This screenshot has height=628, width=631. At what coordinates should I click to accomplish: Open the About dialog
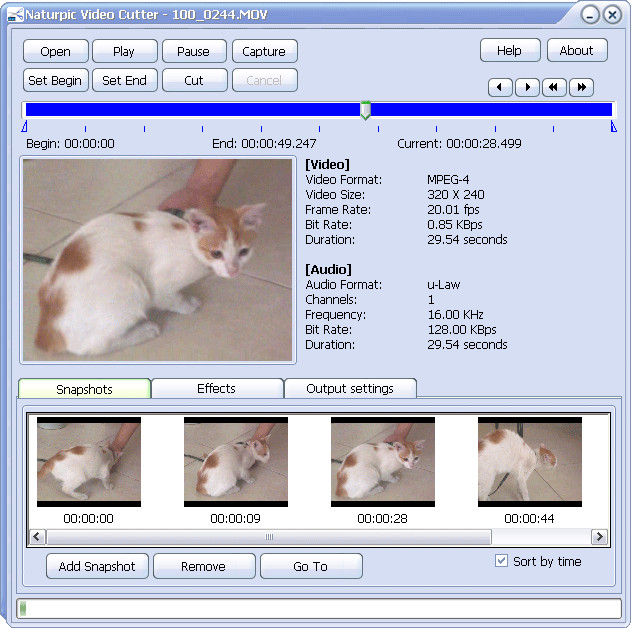click(577, 50)
